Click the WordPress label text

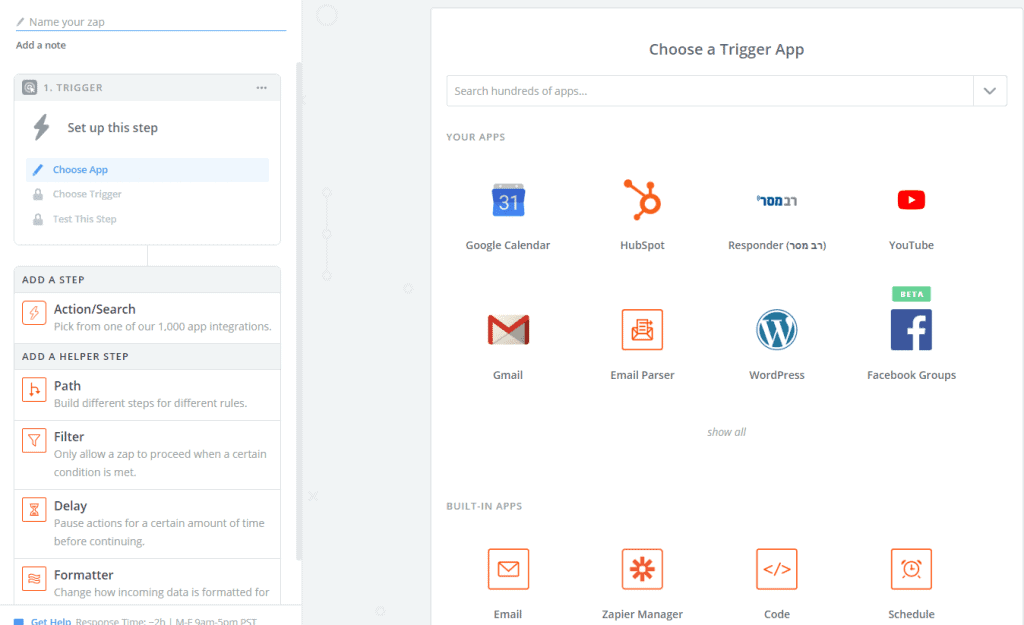coord(776,375)
